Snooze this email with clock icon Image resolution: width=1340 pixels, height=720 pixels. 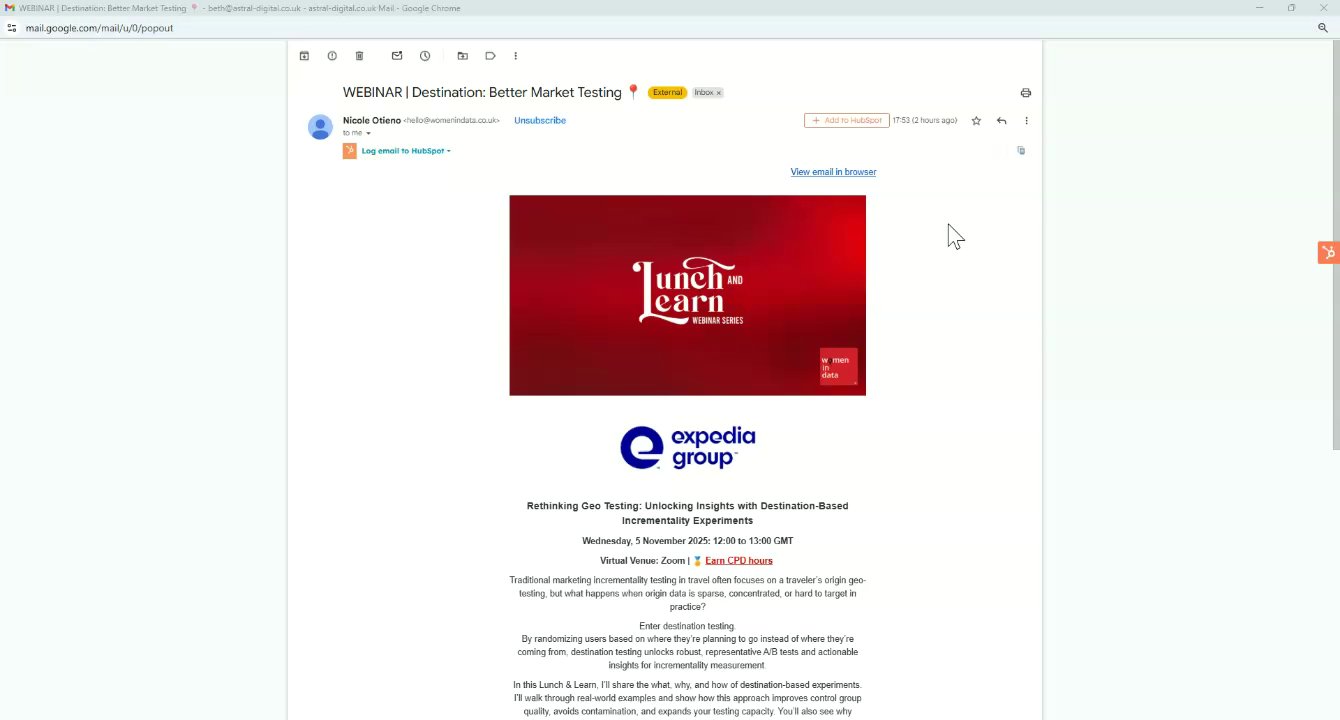[425, 56]
